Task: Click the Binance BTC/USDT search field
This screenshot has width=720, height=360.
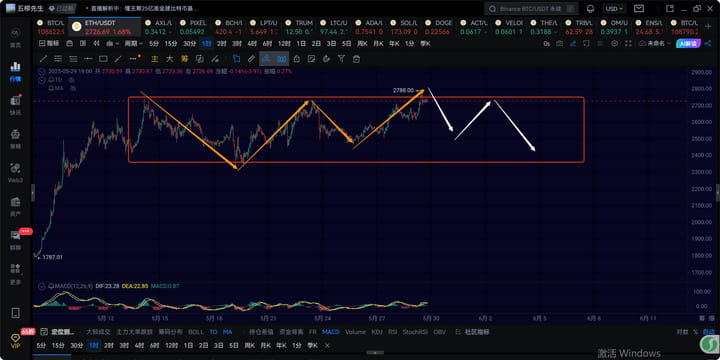Action: point(531,9)
